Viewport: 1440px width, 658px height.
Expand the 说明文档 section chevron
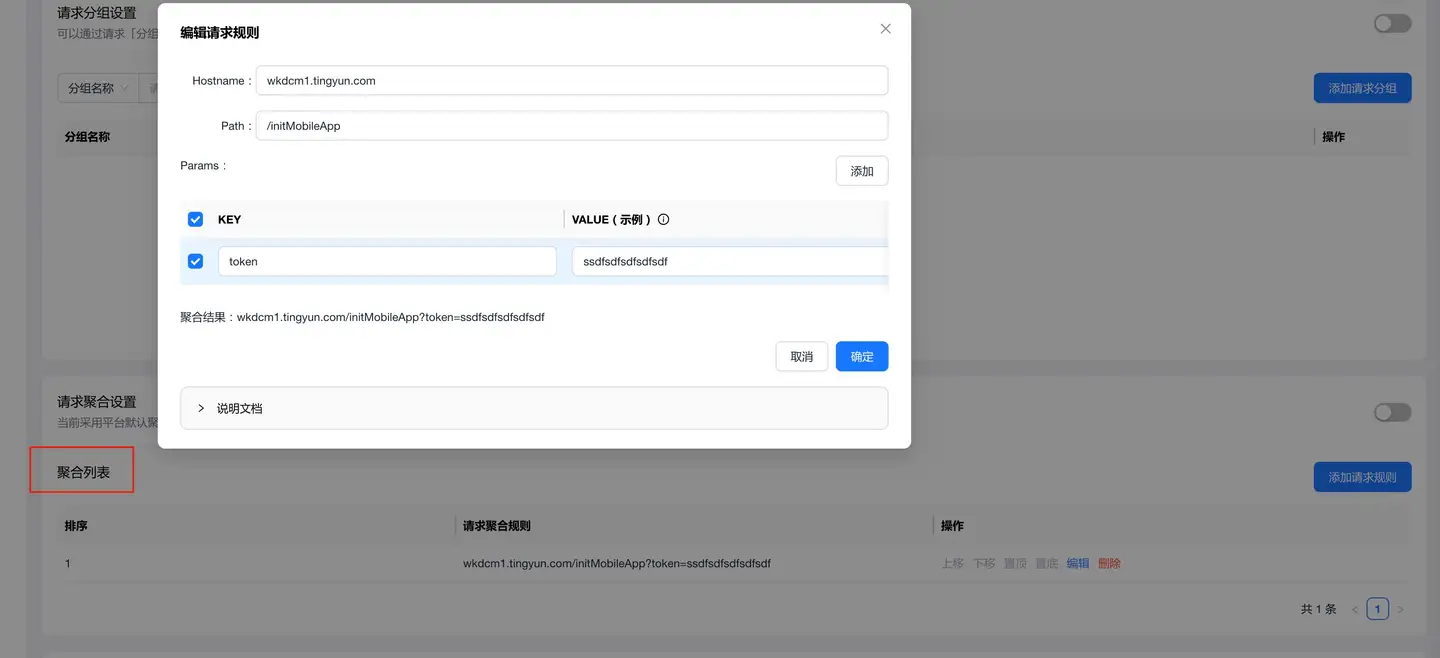201,408
